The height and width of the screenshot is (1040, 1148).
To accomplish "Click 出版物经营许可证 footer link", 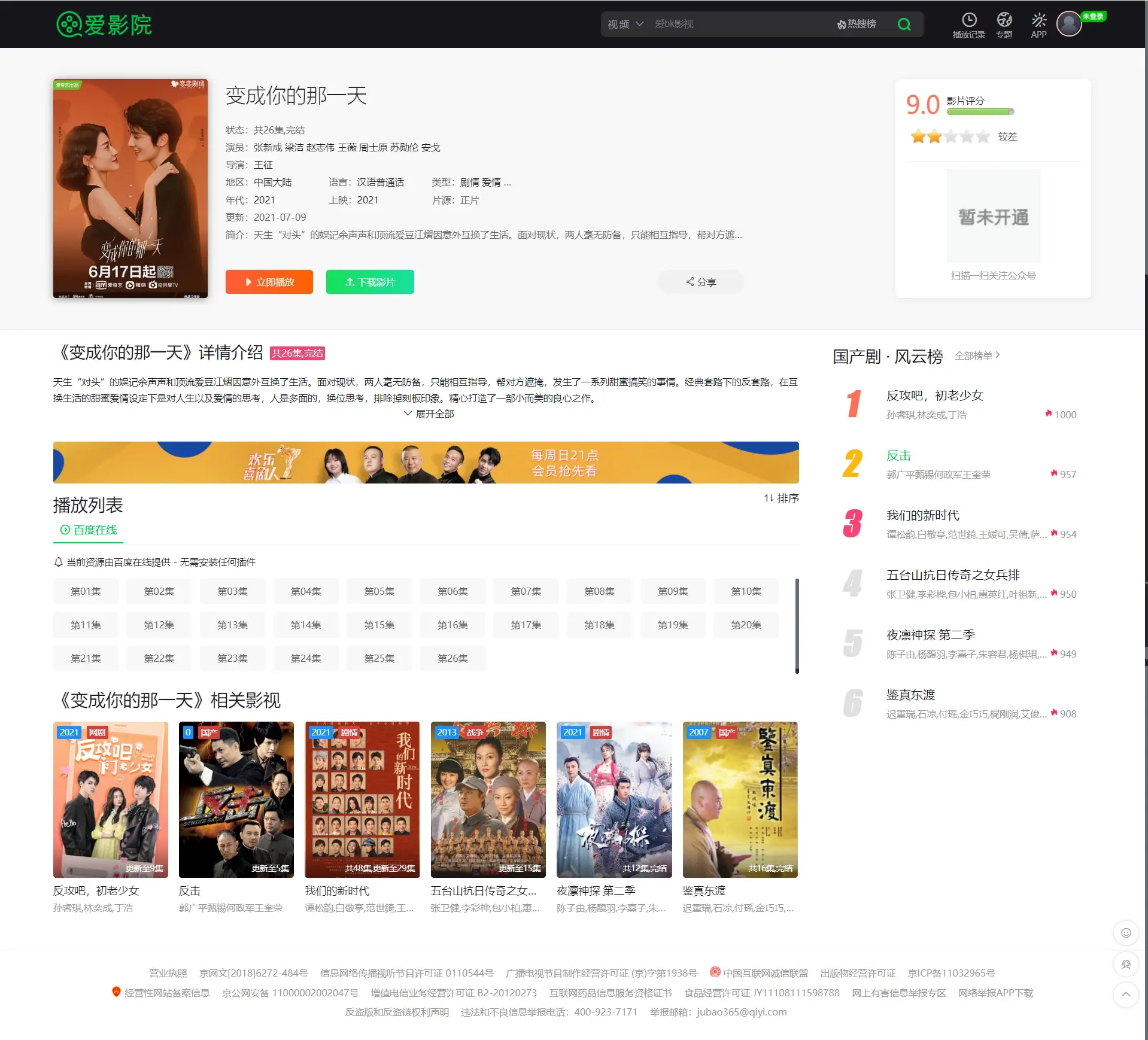I will point(858,974).
